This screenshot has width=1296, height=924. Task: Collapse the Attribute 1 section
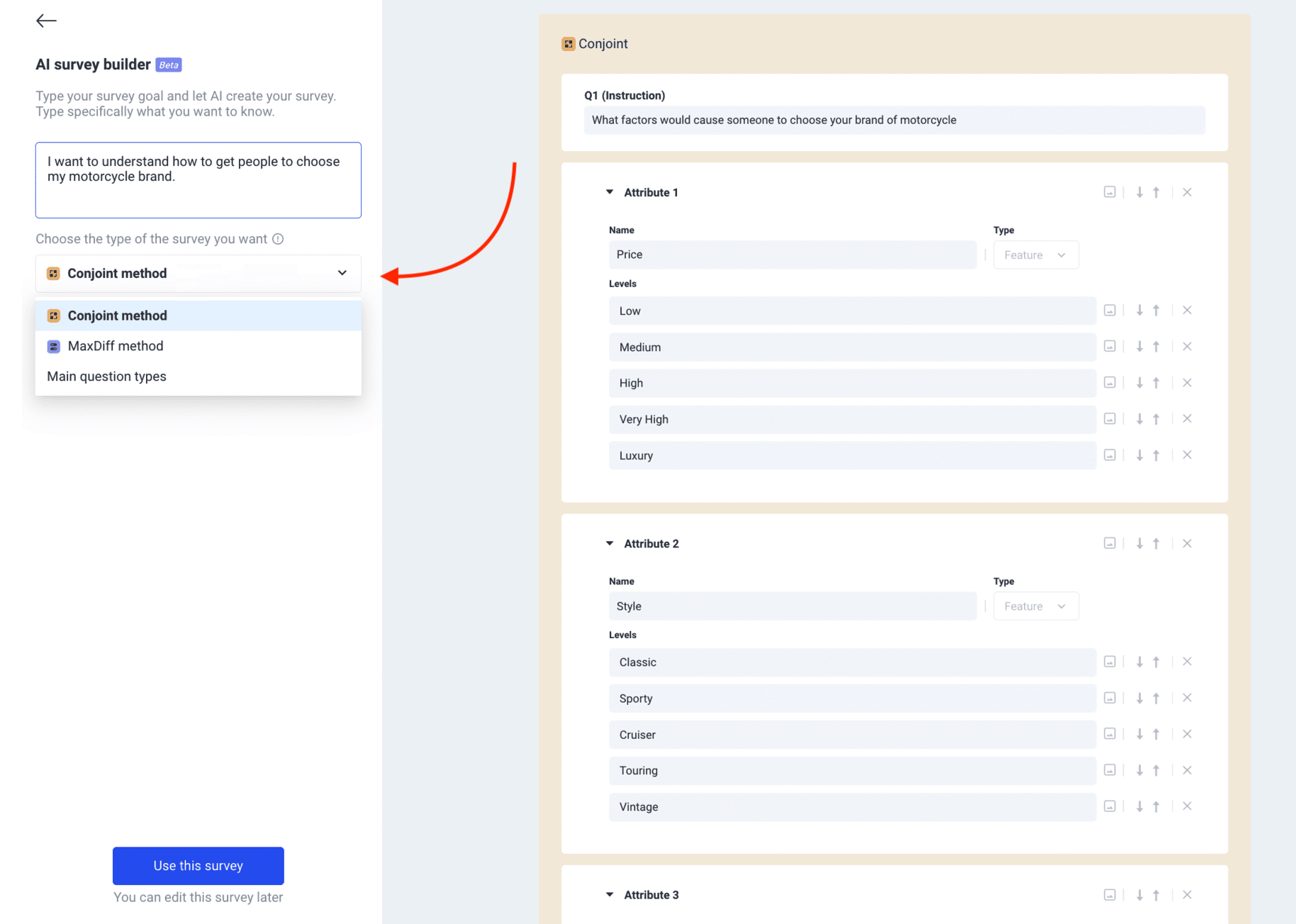coord(609,191)
